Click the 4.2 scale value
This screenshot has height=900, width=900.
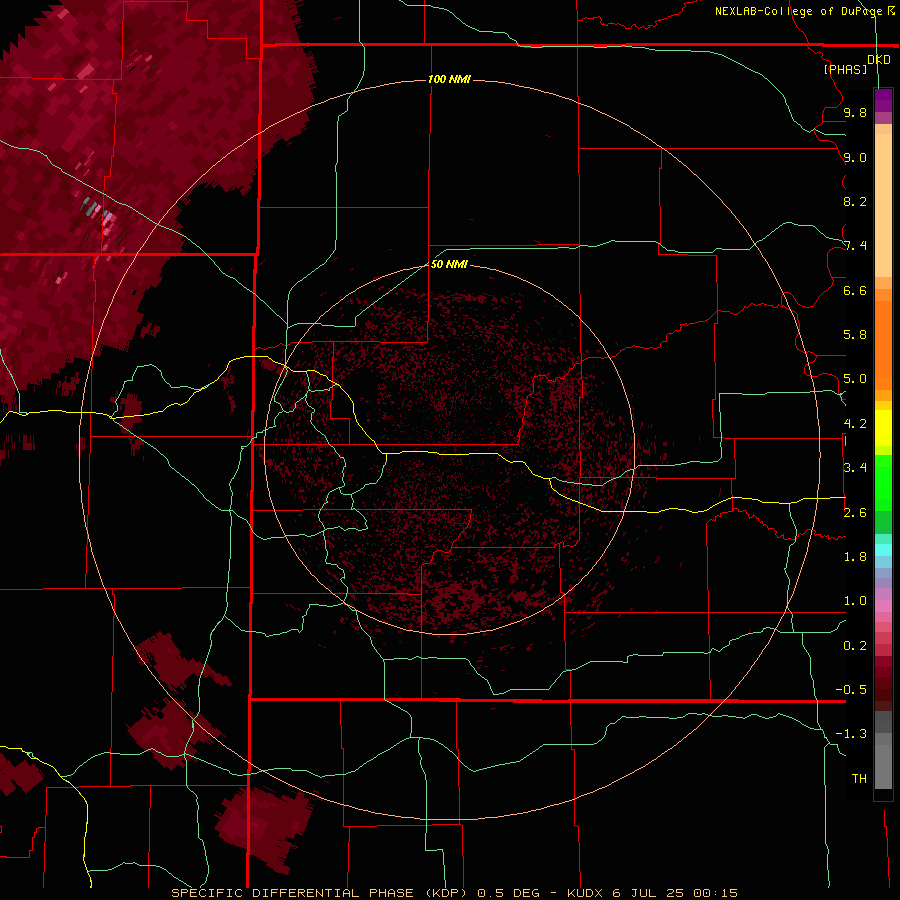855,424
